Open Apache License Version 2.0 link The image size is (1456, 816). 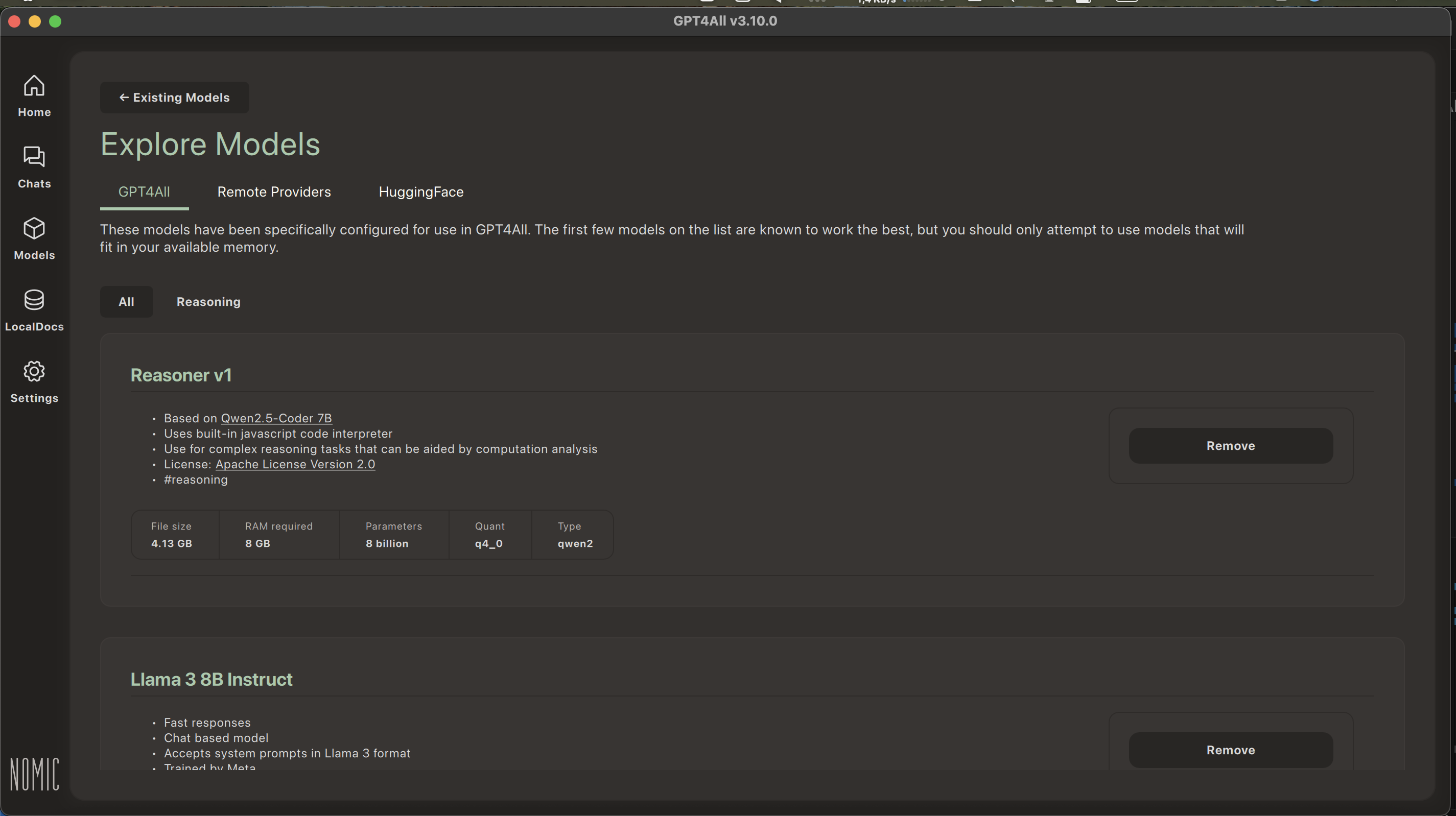click(x=295, y=464)
